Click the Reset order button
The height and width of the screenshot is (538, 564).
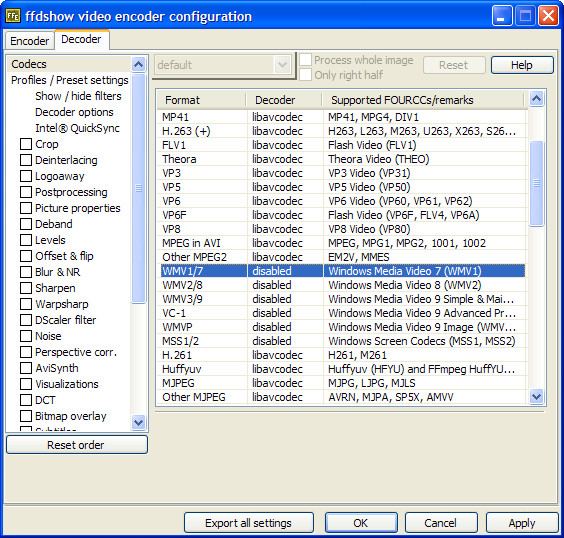77,445
